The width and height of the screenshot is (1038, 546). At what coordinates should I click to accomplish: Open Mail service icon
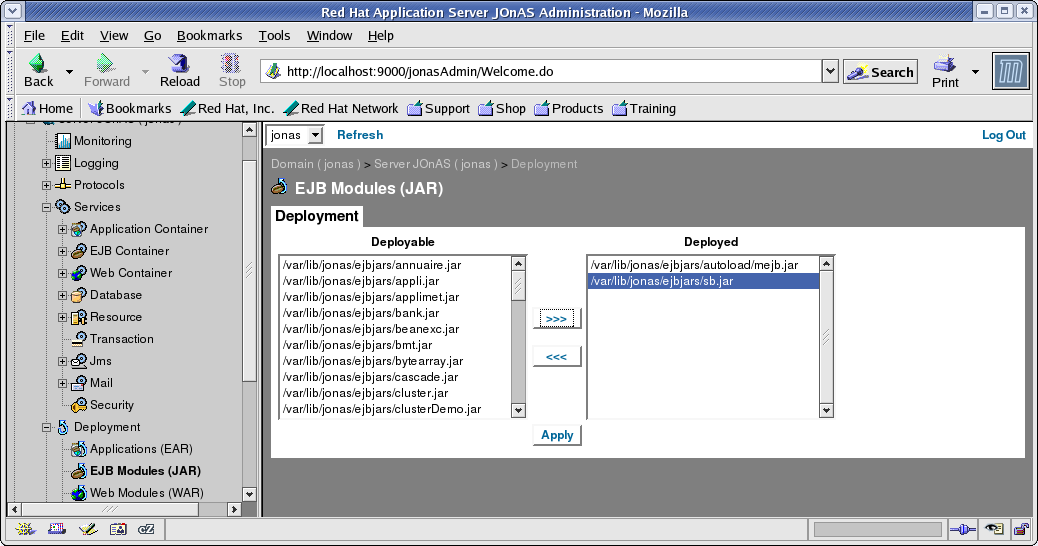(x=79, y=383)
